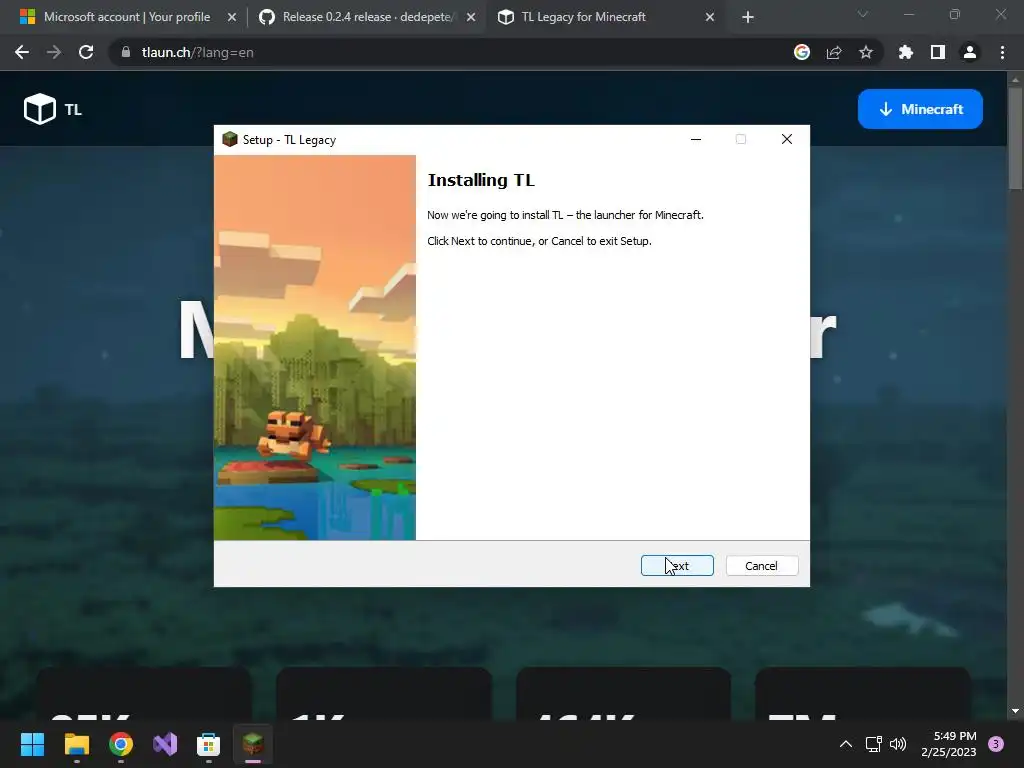This screenshot has height=768, width=1024.
Task: Click Next in the TL Legacy setup
Action: point(677,566)
